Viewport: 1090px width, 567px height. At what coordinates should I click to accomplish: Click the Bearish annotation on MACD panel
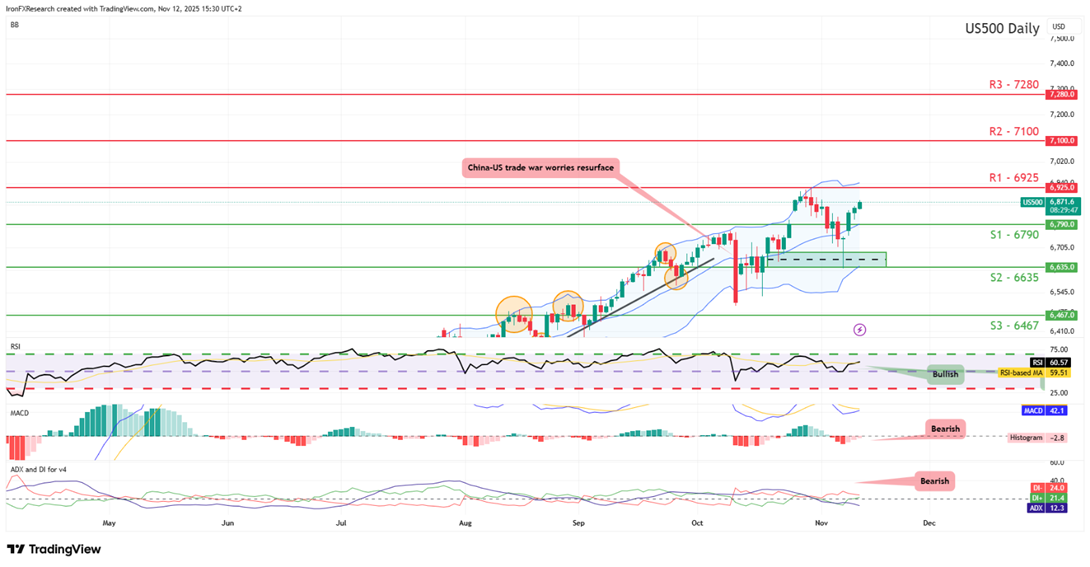[945, 428]
